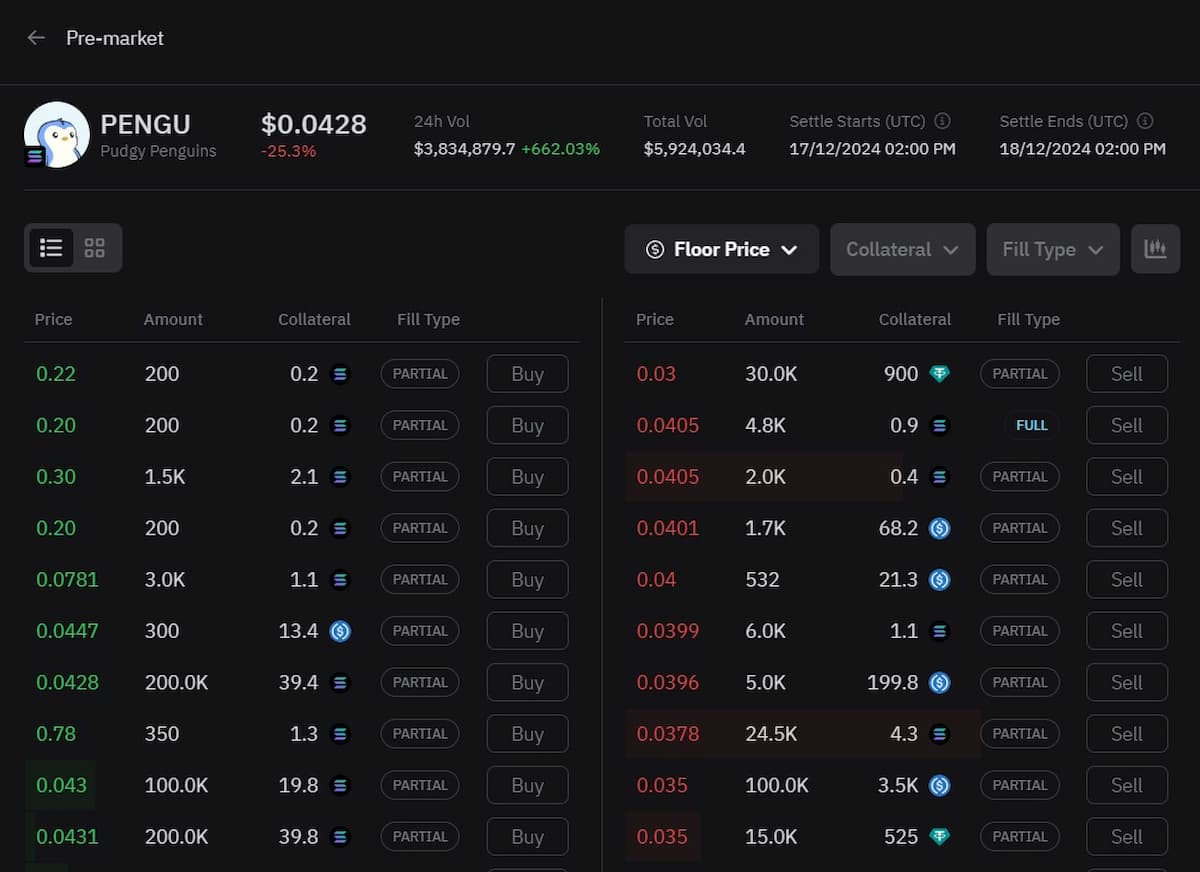
Task: Click Sell on the 15.0K amount 0.035 order
Action: 1126,836
